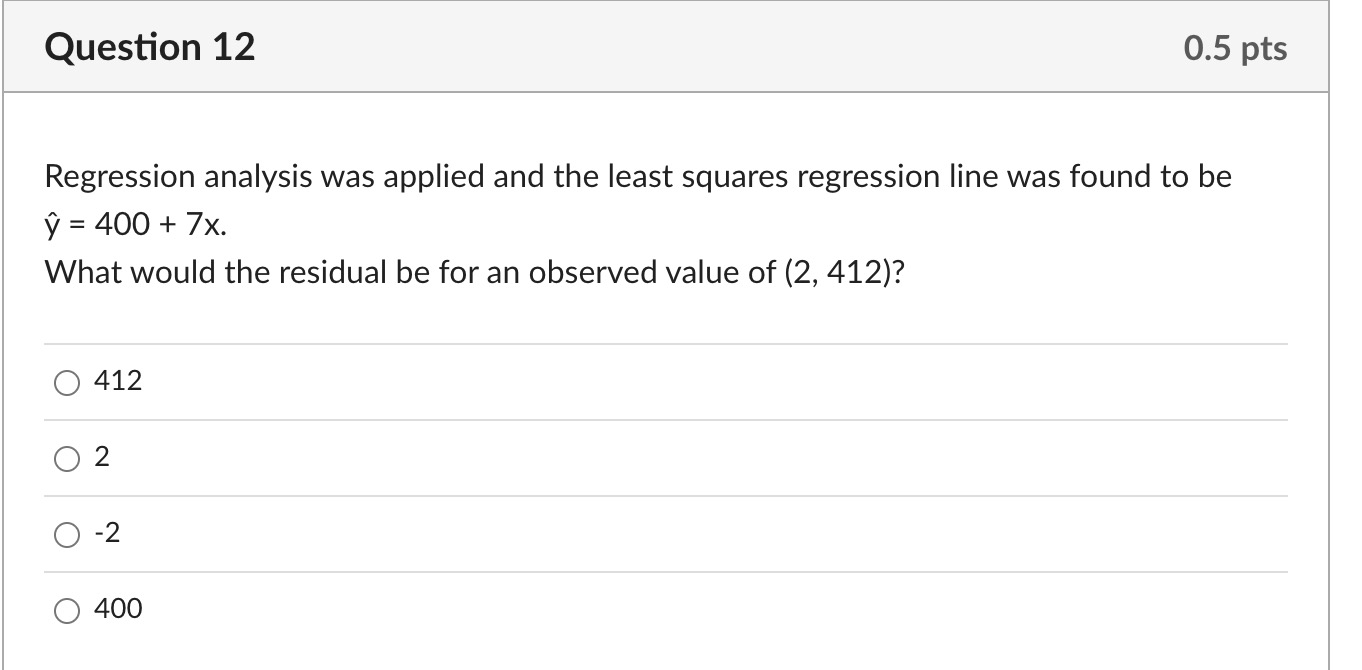Select the radio button for answer 400
Image resolution: width=1362 pixels, height=670 pixels.
(x=66, y=609)
